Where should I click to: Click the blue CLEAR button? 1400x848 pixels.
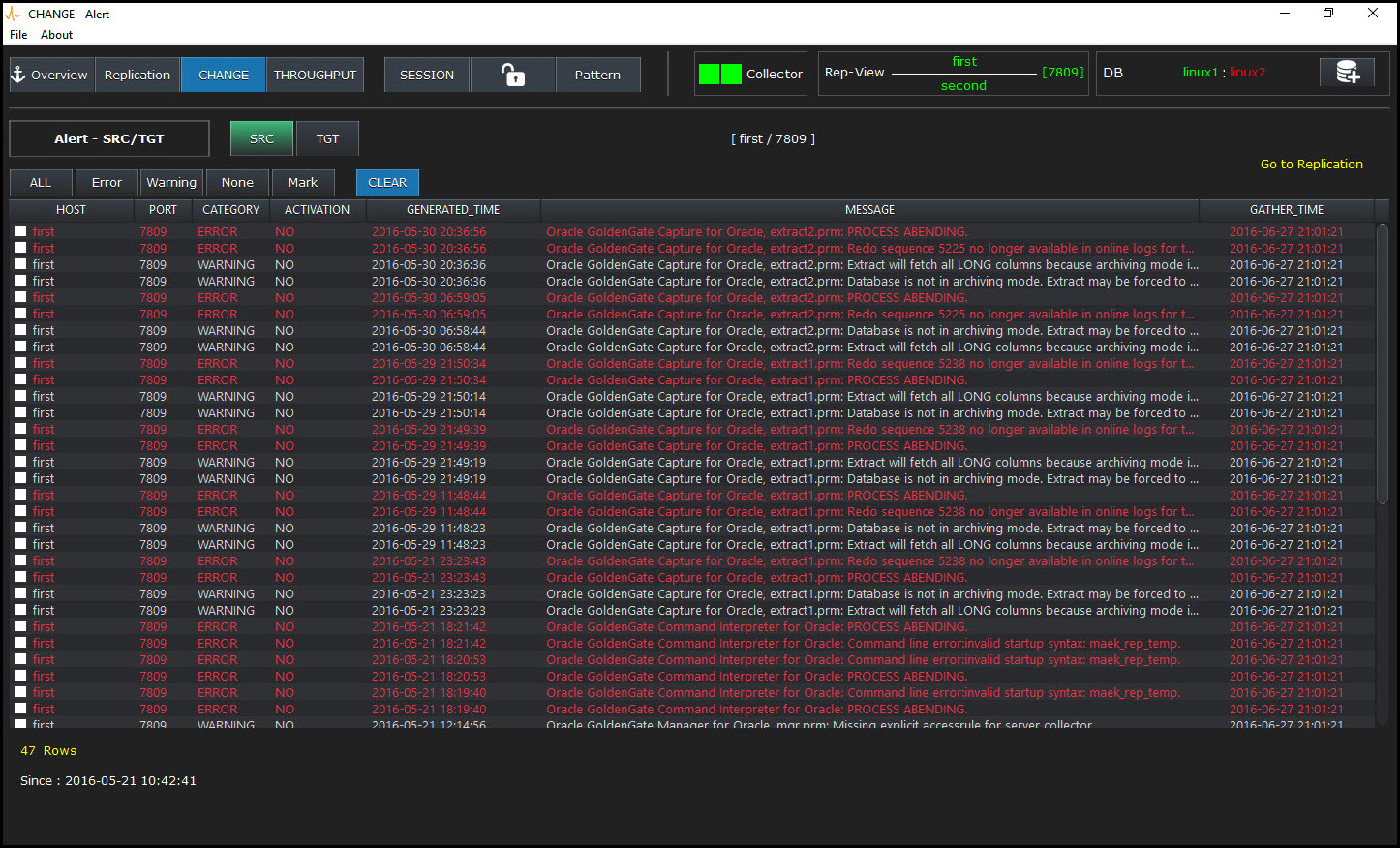coord(387,182)
